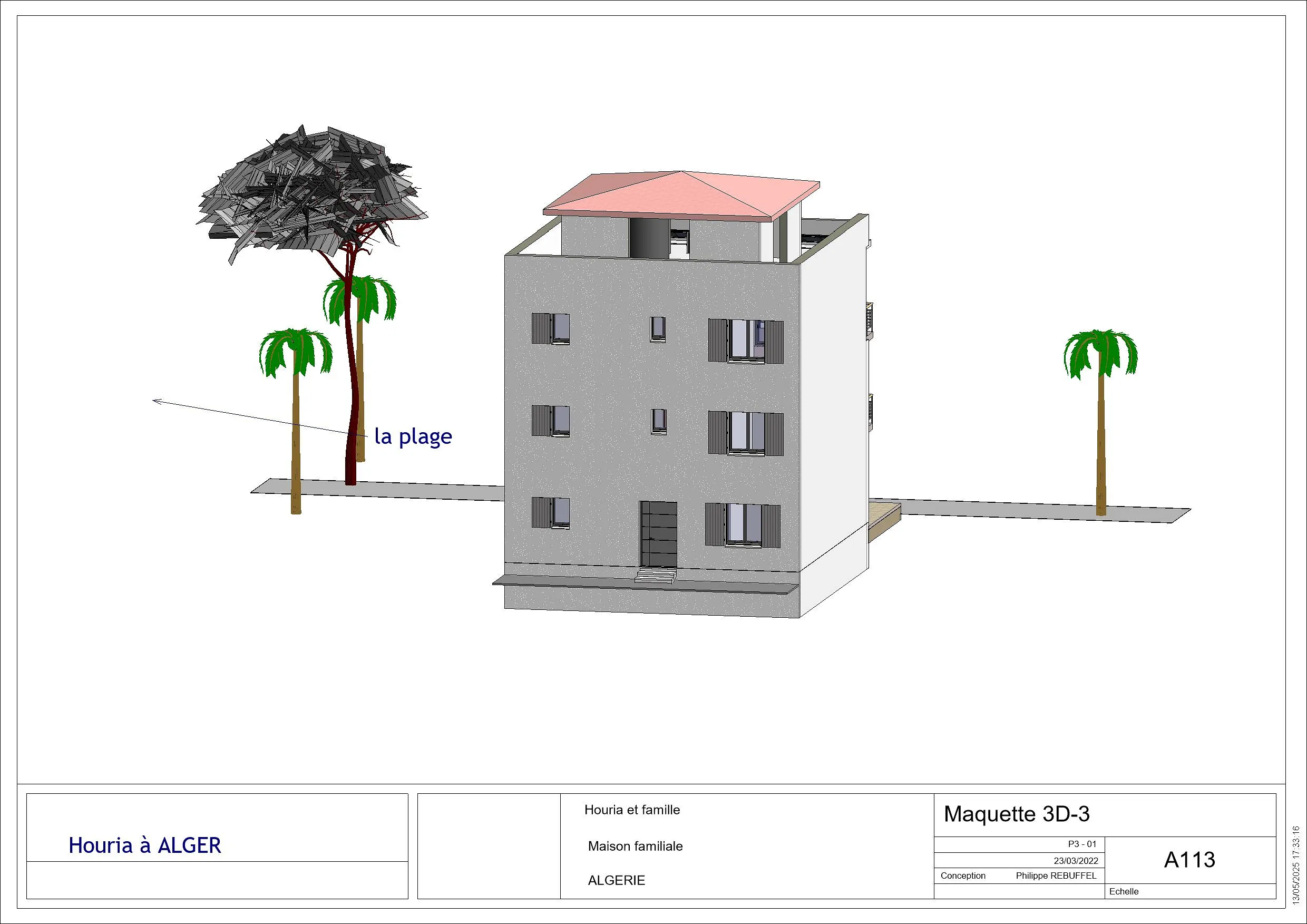Click the 'Maquette 3D-3' sheet title
Viewport: 1307px width, 924px height.
[1017, 814]
